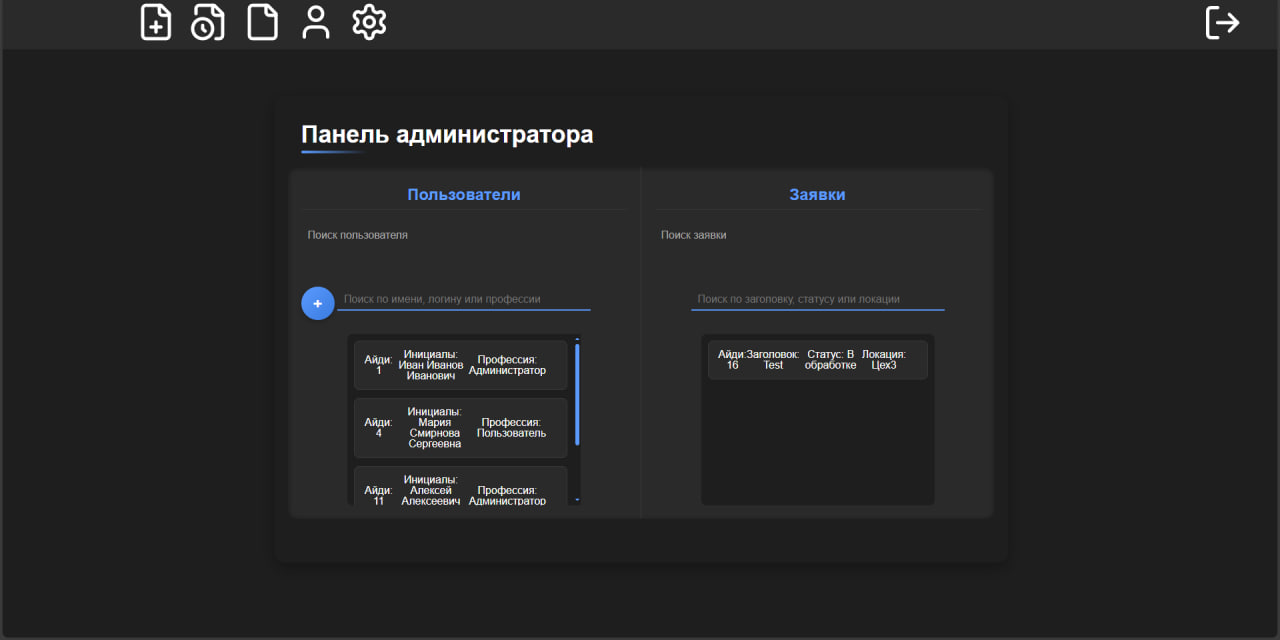Click the Поиск заявки label
This screenshot has width=1280, height=640.
point(694,235)
